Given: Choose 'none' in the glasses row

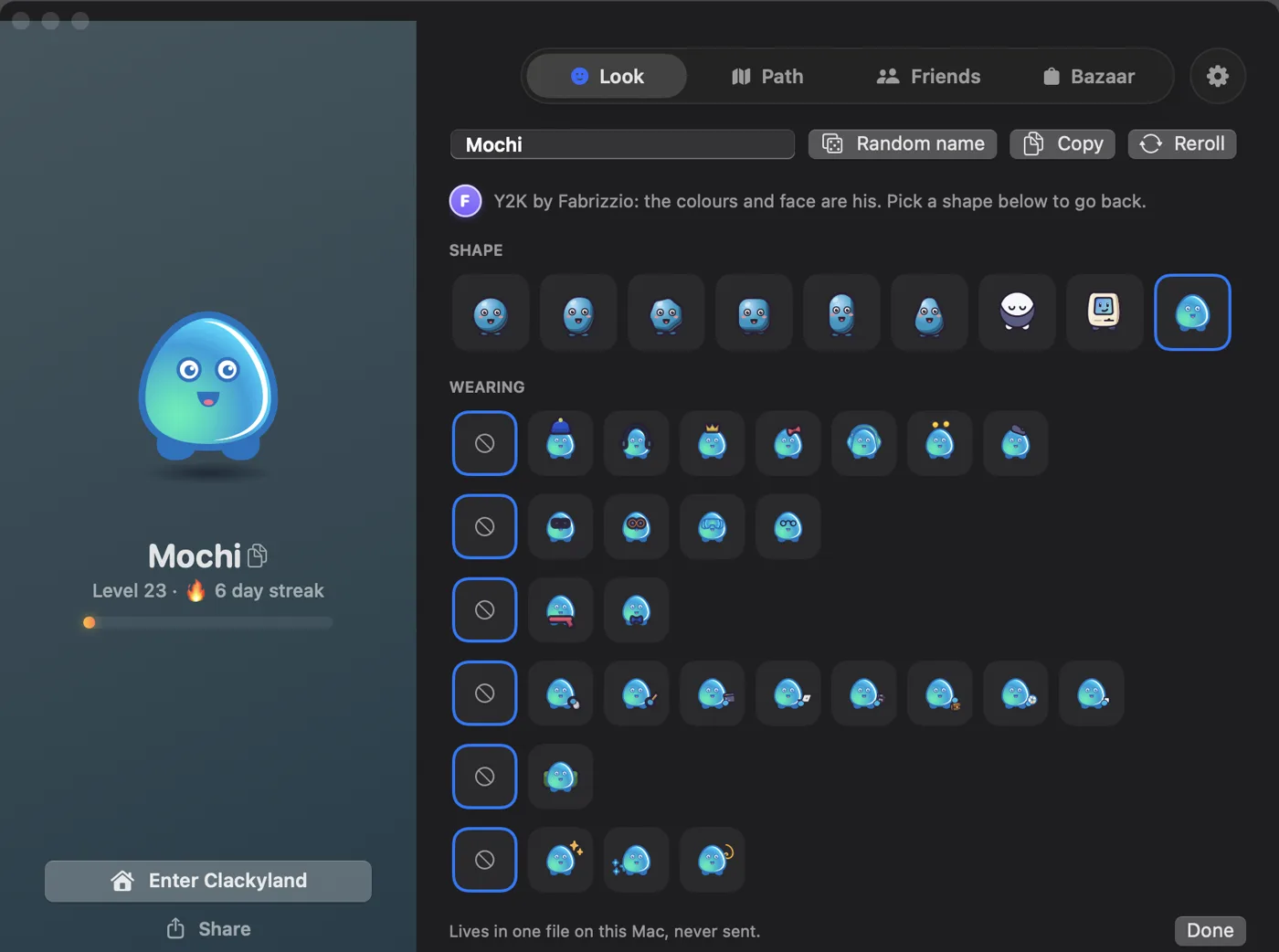Looking at the screenshot, I should pyautogui.click(x=485, y=526).
